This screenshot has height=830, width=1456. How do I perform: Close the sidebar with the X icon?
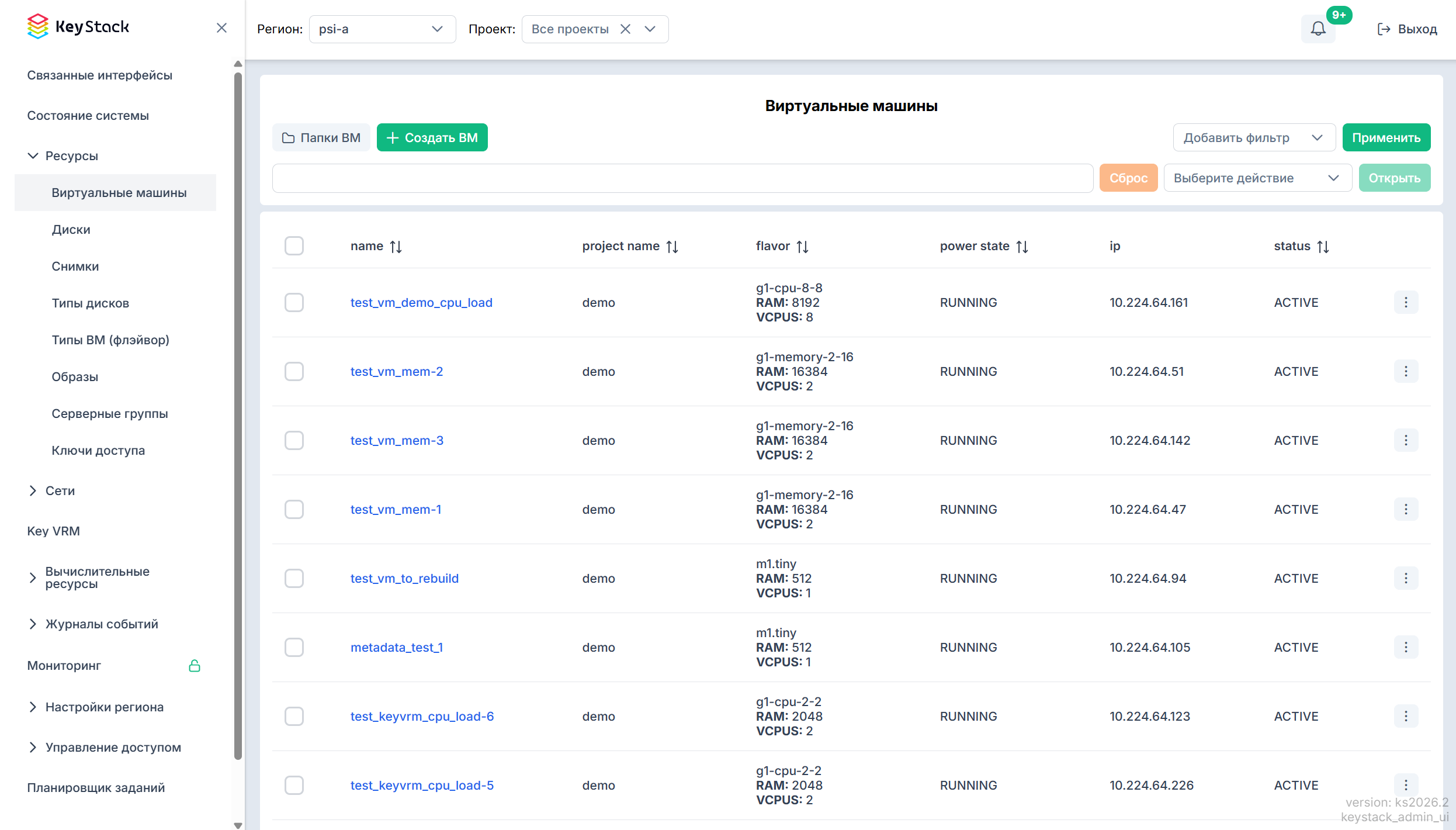221,28
